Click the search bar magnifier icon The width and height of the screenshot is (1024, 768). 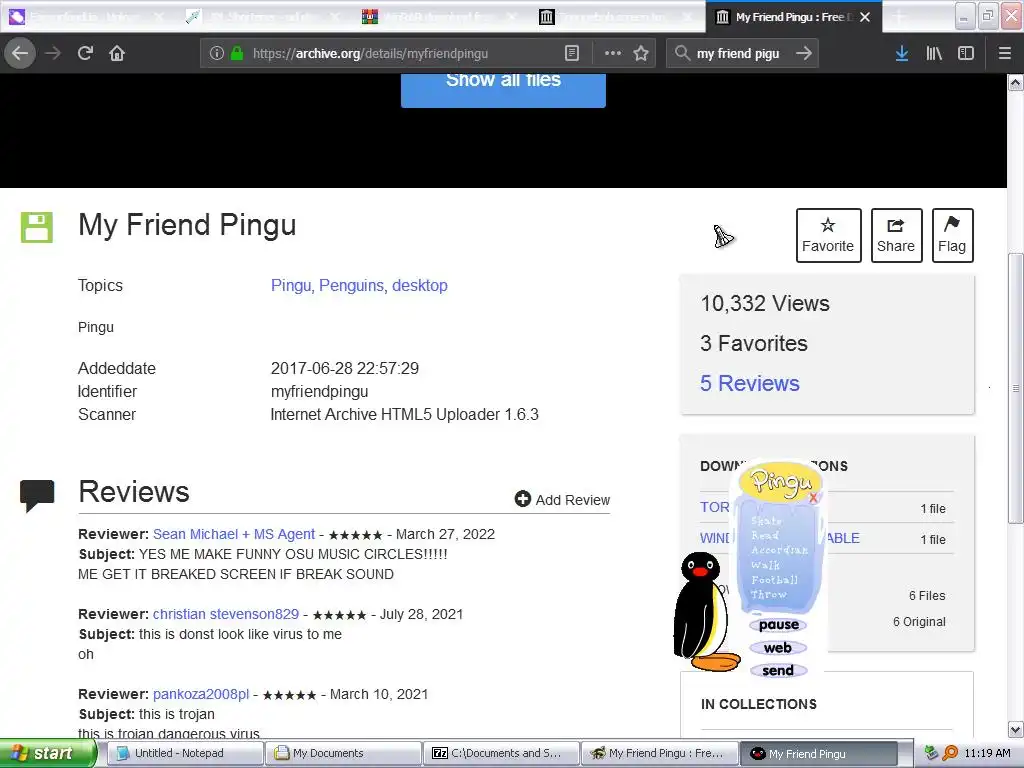tap(682, 53)
